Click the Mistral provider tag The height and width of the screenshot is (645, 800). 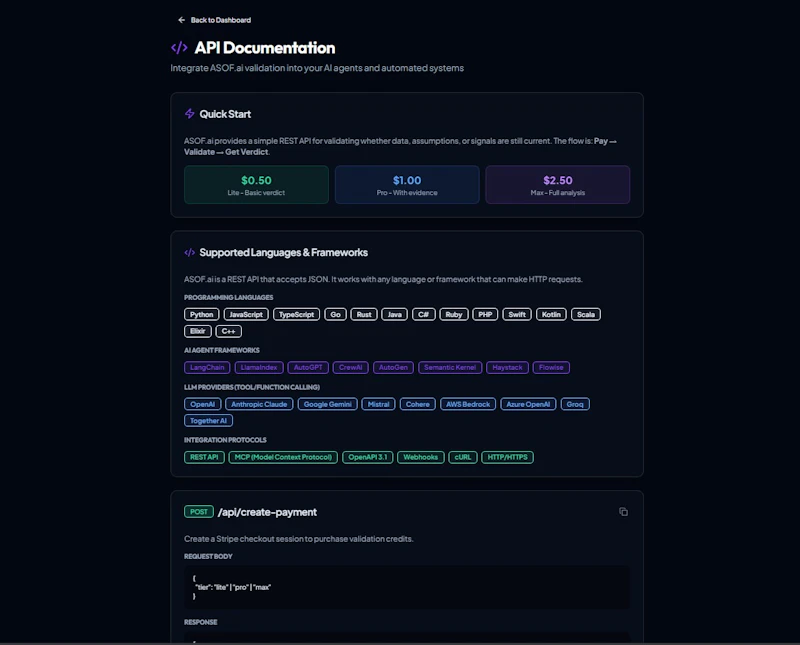click(x=379, y=404)
